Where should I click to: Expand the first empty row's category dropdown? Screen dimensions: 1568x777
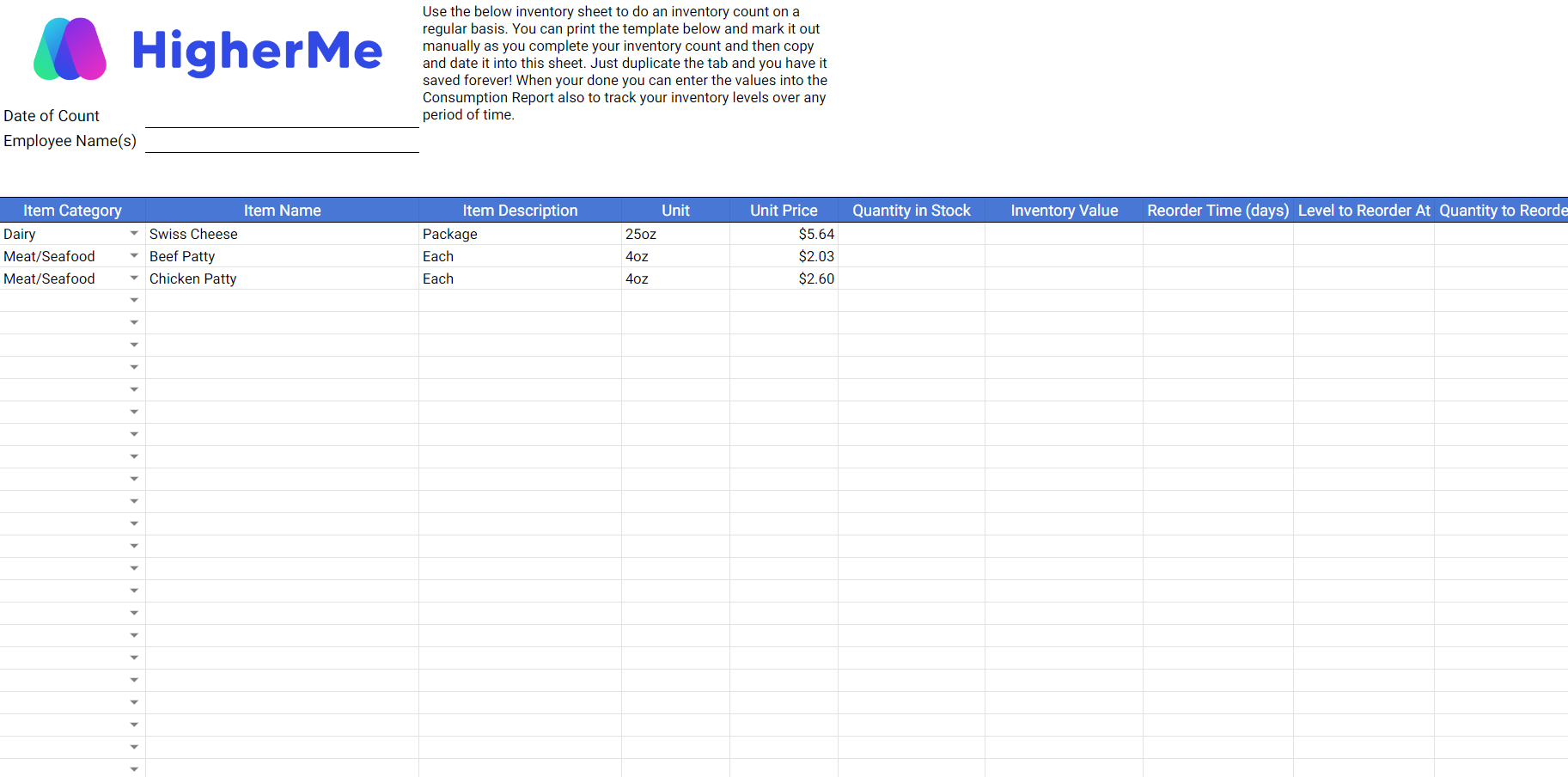[x=135, y=300]
